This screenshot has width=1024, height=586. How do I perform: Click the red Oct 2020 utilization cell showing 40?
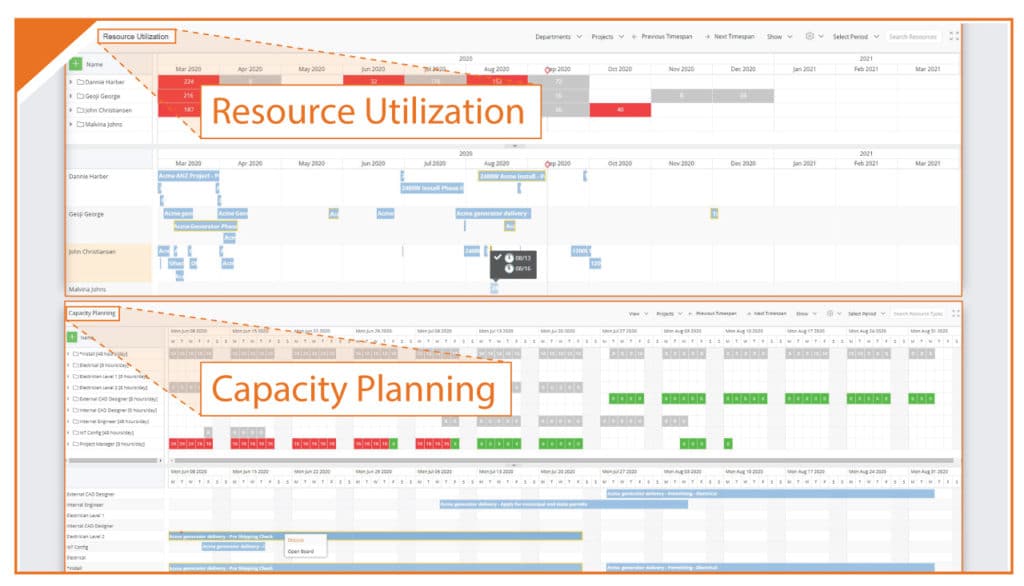coord(620,110)
